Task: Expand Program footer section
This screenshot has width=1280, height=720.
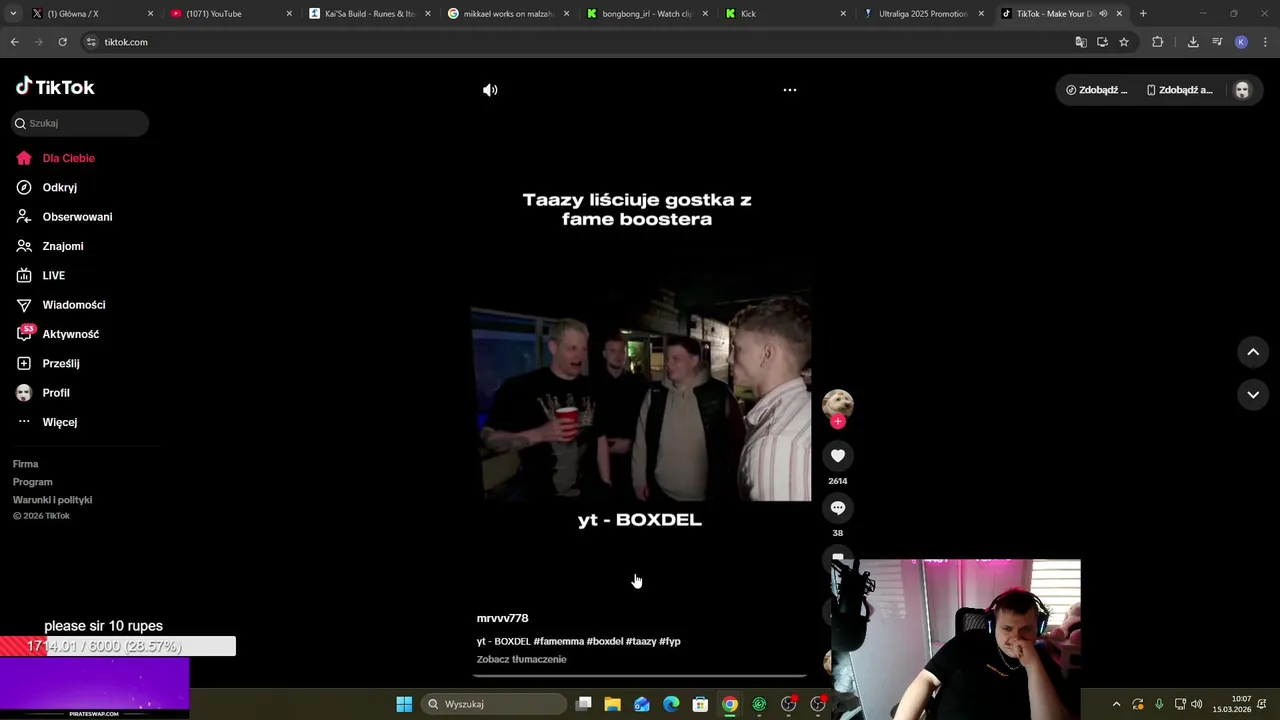Action: coord(33,482)
